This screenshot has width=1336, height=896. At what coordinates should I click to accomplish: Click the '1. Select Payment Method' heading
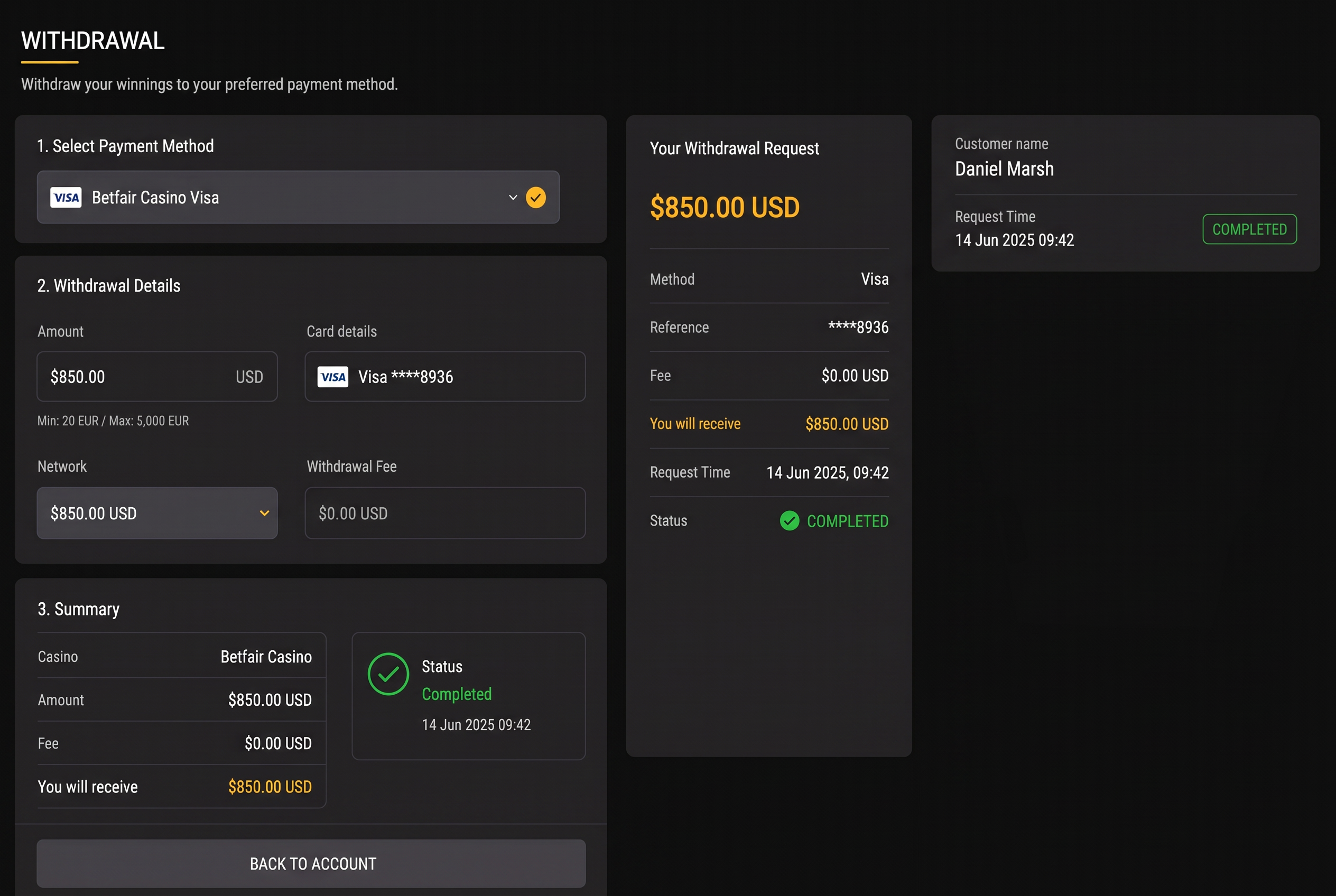[x=125, y=146]
